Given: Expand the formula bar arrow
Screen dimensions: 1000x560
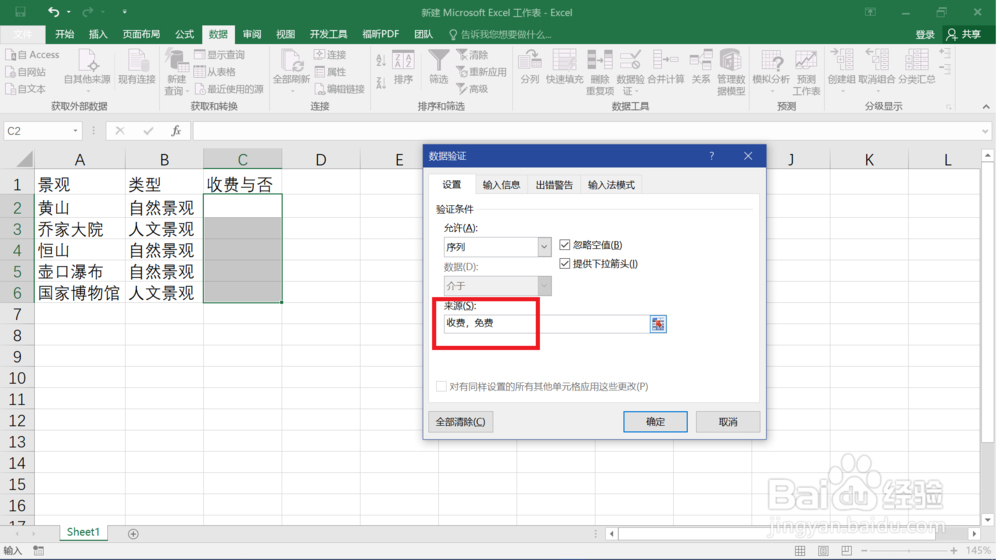Looking at the screenshot, I should tap(985, 131).
